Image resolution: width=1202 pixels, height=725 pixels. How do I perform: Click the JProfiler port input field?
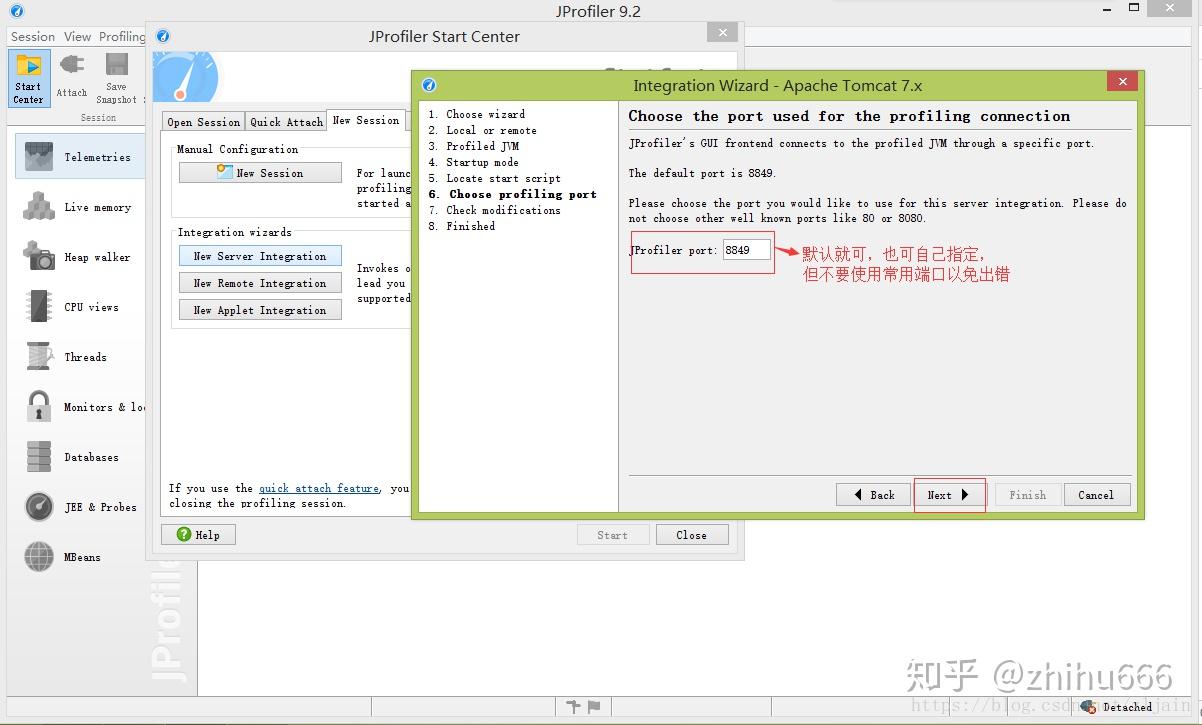pos(745,250)
